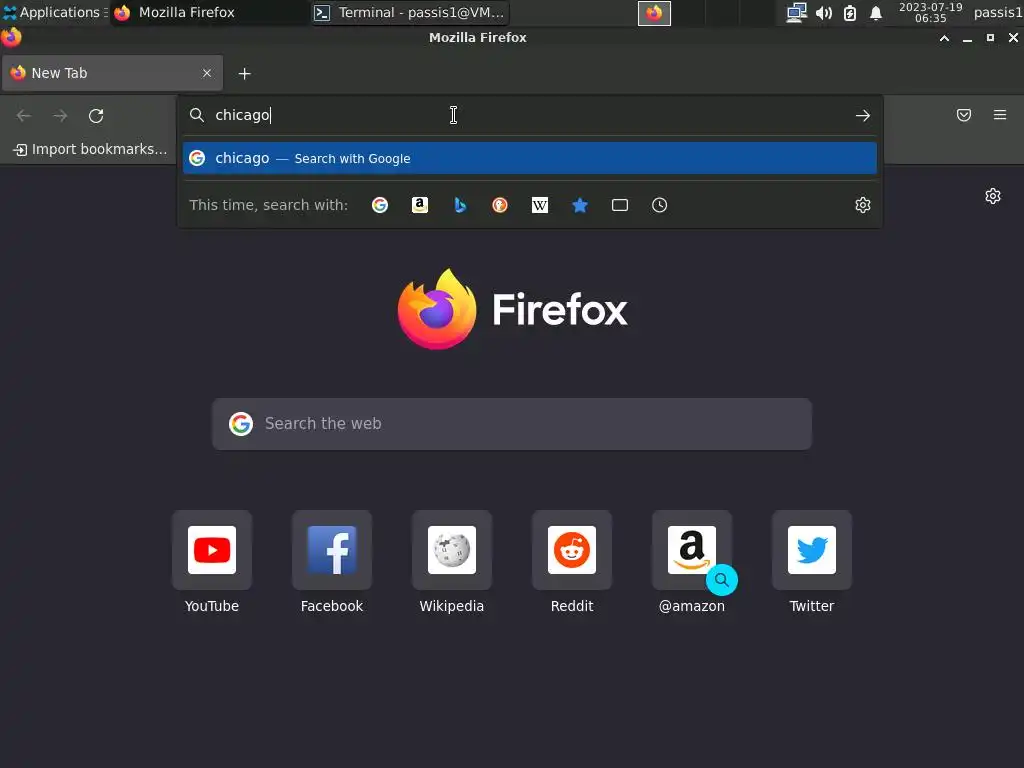1024x768 pixels.
Task: Search with Google one-off icon
Action: click(x=379, y=205)
